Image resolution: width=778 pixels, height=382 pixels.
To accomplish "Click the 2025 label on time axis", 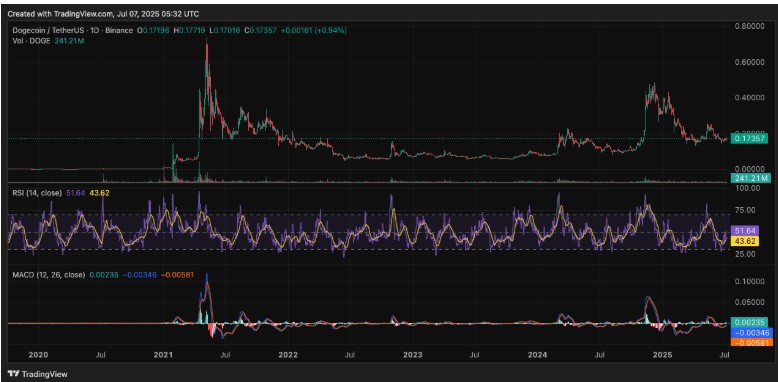I will (662, 355).
